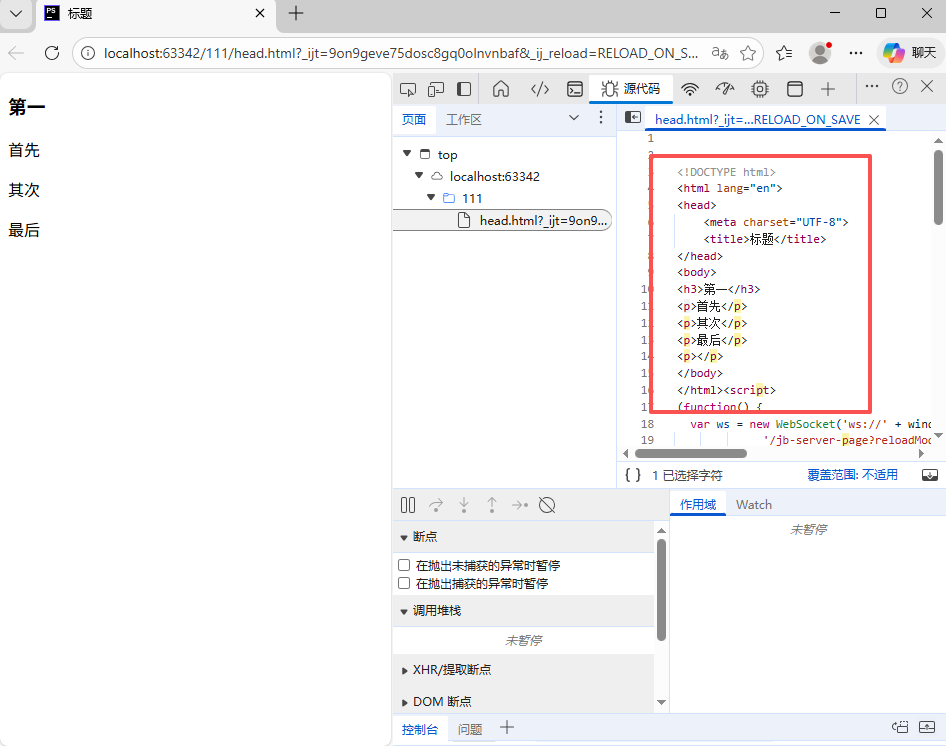
Task: Click the quick view drawer icon in status bar
Action: click(x=930, y=475)
